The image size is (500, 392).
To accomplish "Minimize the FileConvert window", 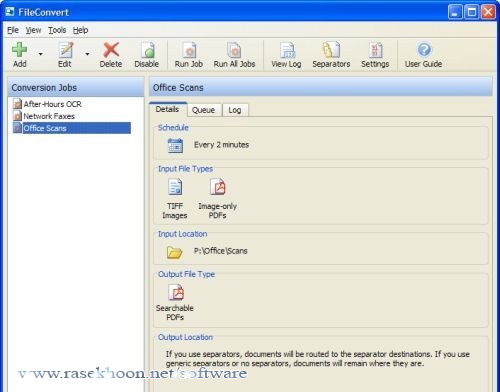I will click(455, 12).
